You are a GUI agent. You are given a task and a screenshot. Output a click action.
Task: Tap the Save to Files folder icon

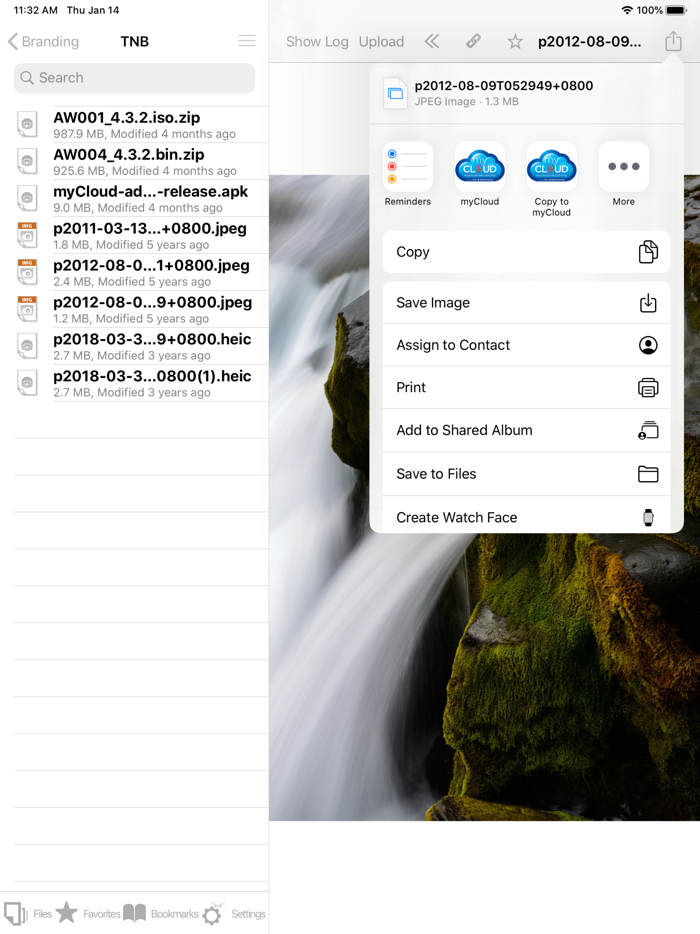[648, 474]
